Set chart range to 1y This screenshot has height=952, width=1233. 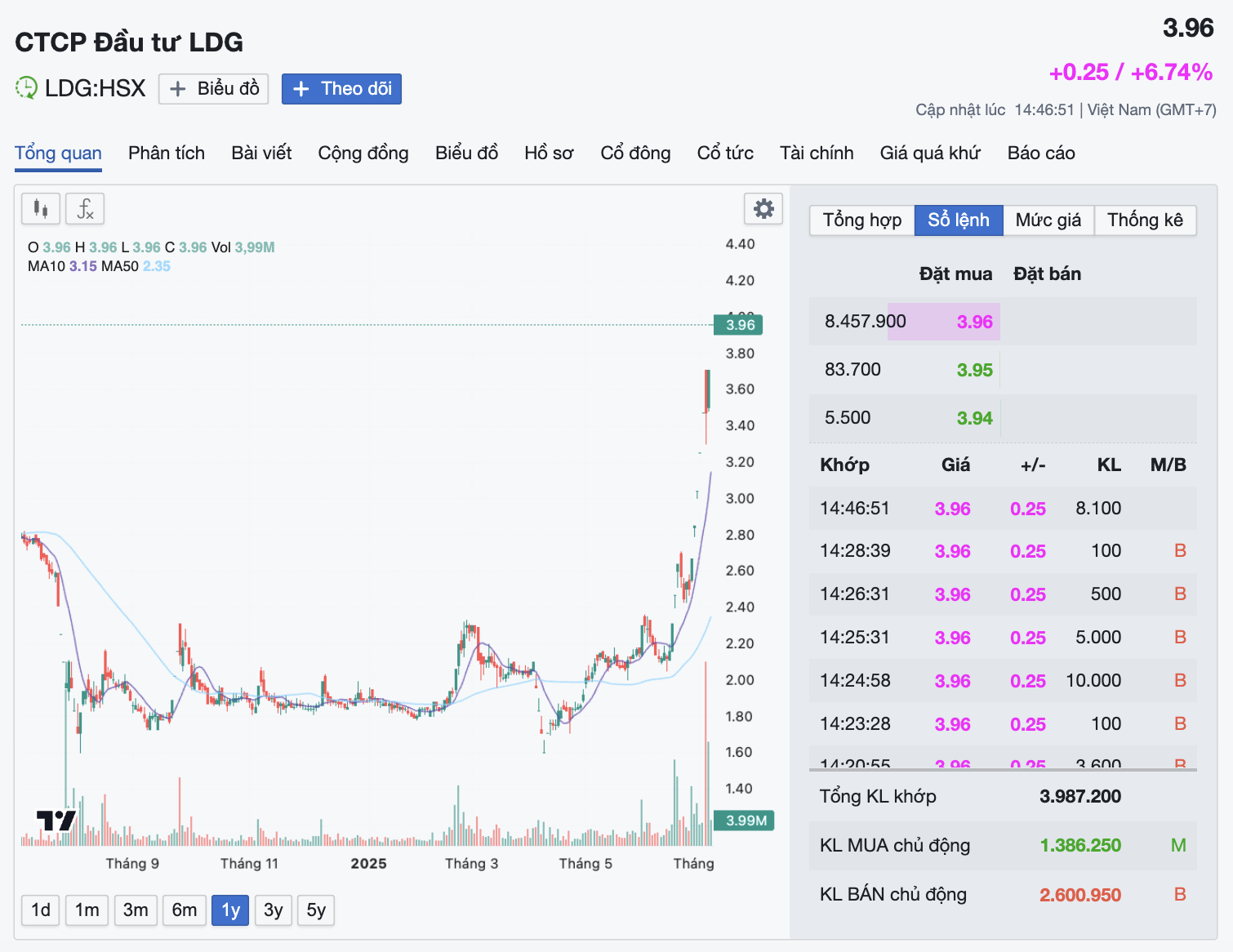coord(230,910)
